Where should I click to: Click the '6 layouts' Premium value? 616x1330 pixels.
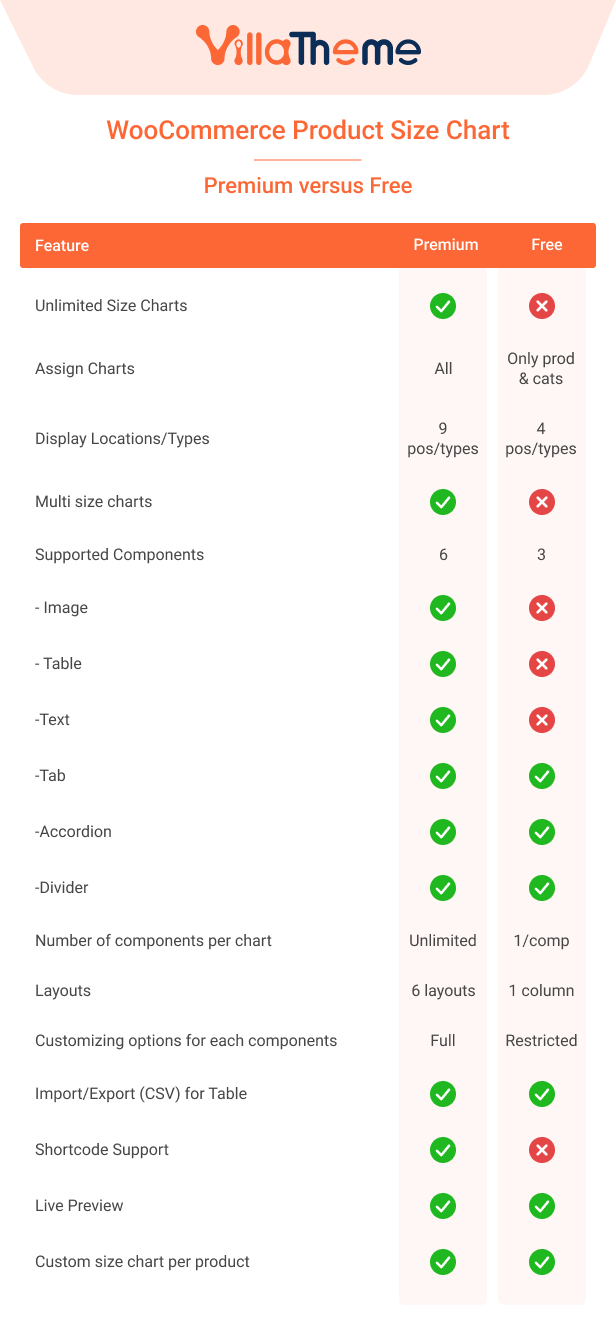(443, 991)
